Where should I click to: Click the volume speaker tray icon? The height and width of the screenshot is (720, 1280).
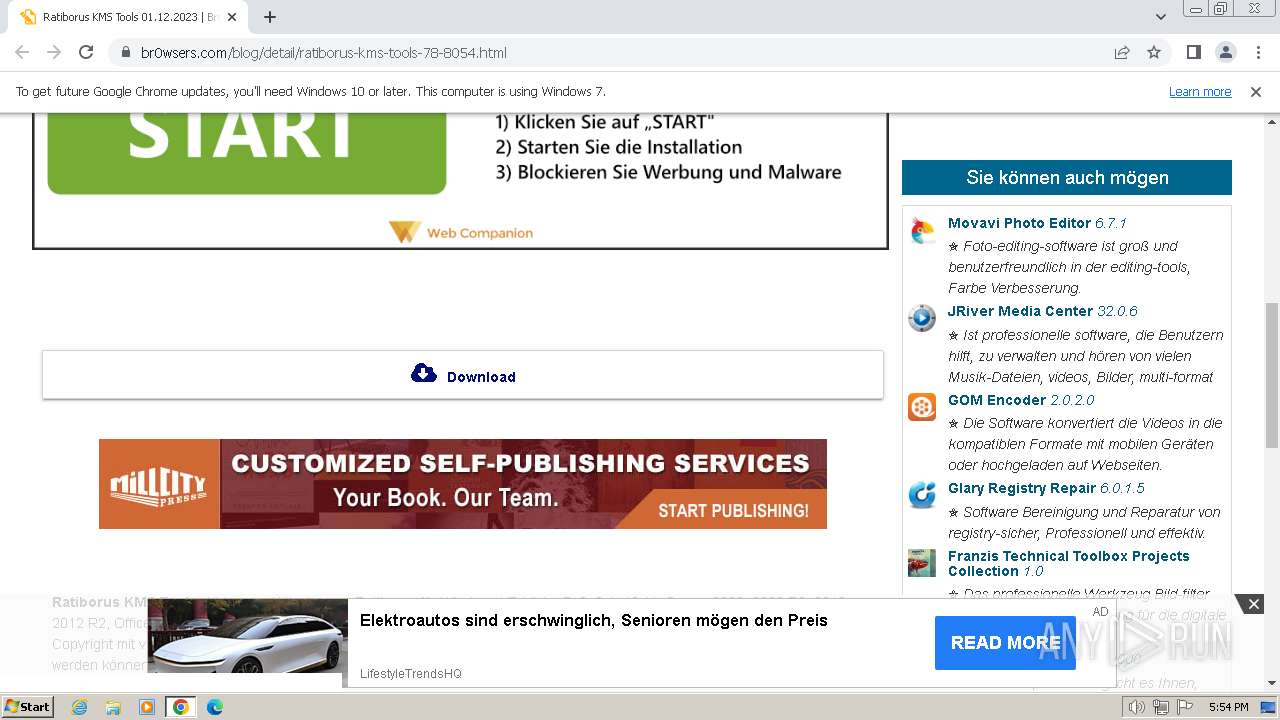(x=1137, y=707)
